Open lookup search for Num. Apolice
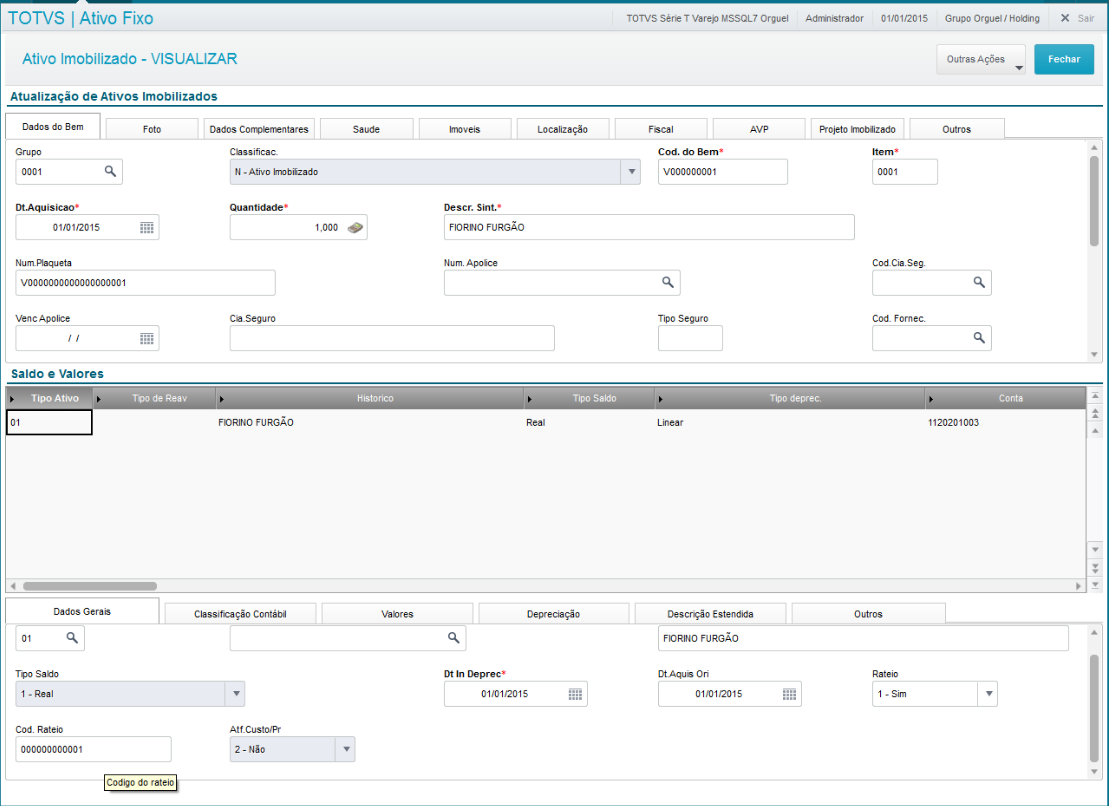This screenshot has width=1109, height=806. pos(668,282)
